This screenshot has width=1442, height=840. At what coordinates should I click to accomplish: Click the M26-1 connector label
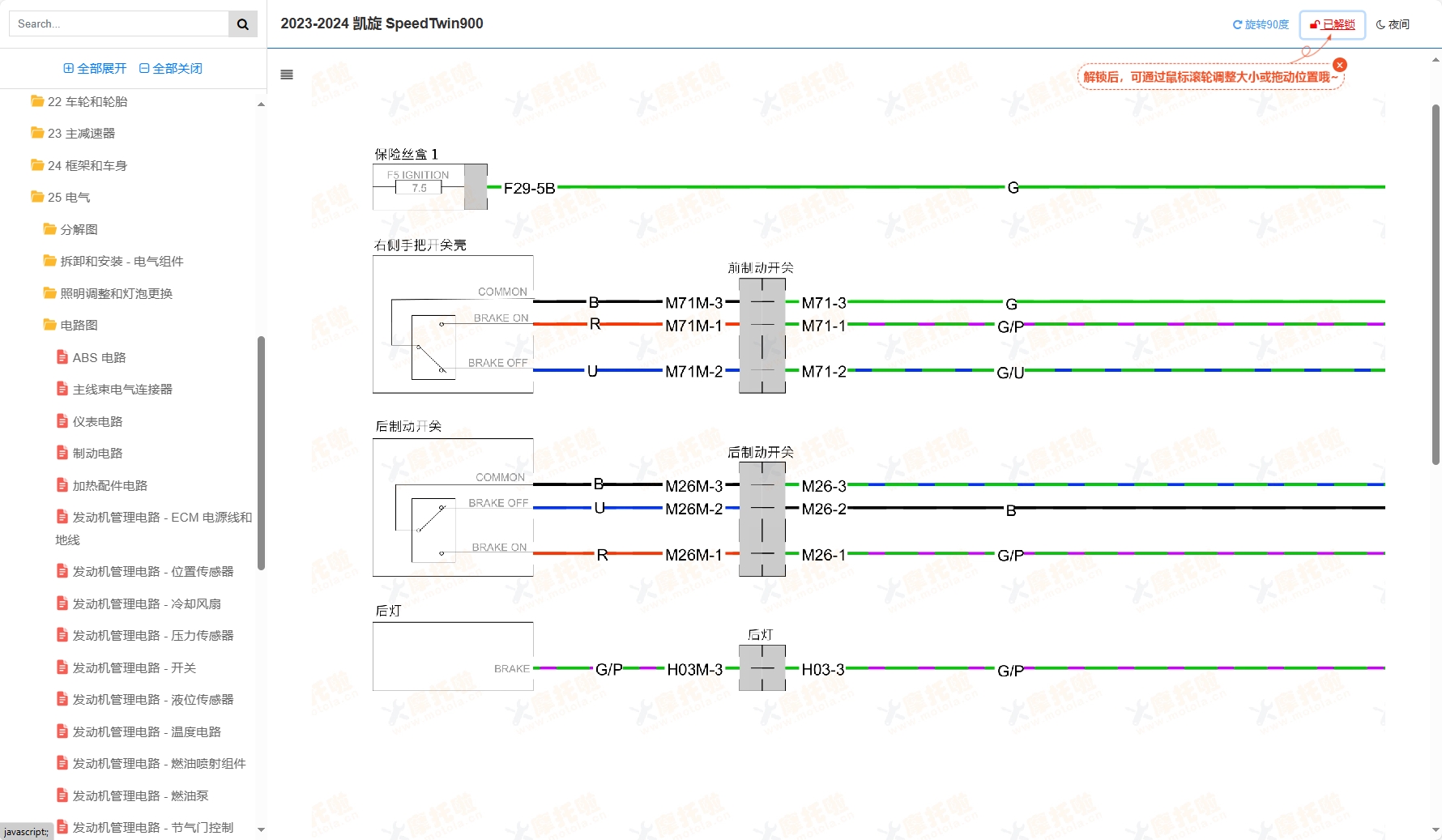tap(824, 555)
